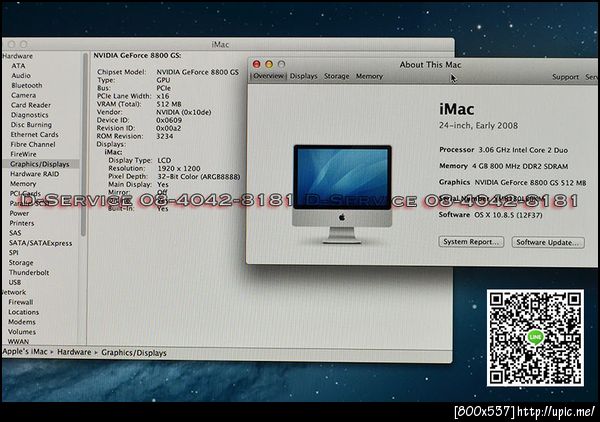Viewport: 600px width, 422px height.
Task: Open Diagnostics hardware entry
Action: (29, 115)
